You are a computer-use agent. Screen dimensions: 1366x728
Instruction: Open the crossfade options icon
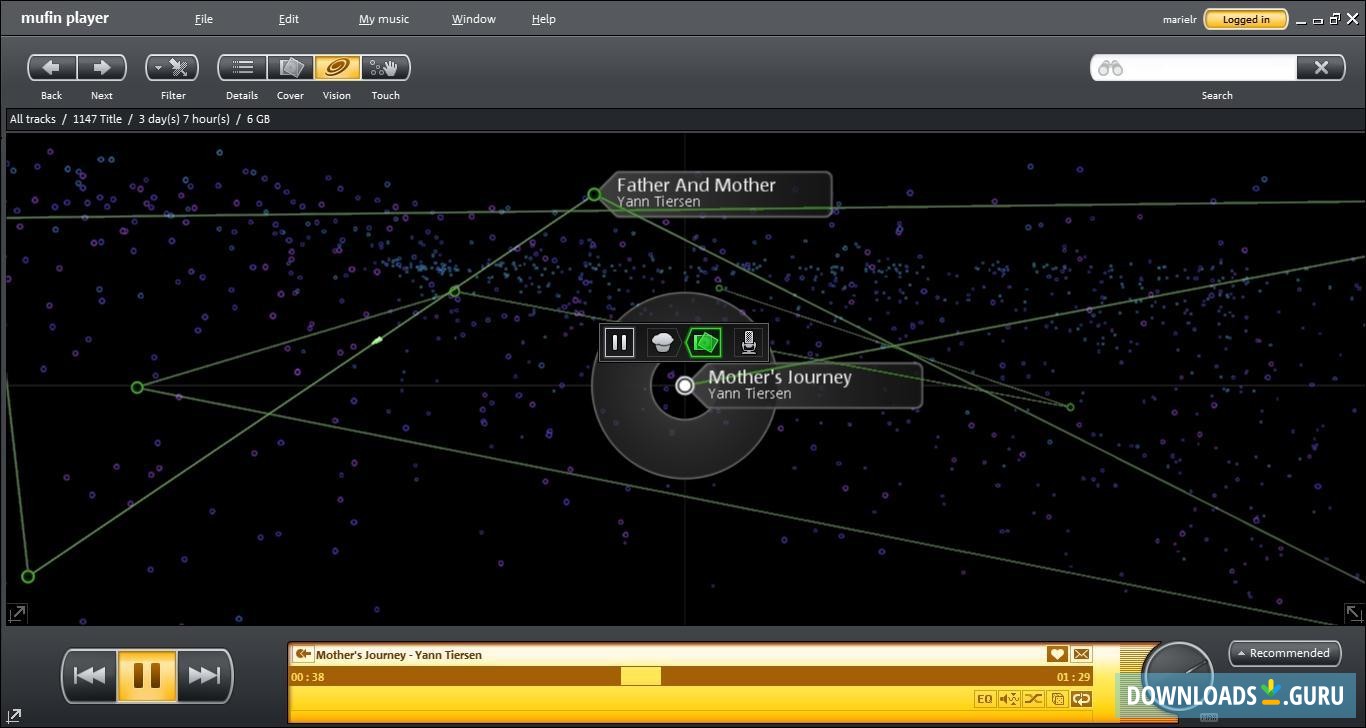click(1009, 699)
